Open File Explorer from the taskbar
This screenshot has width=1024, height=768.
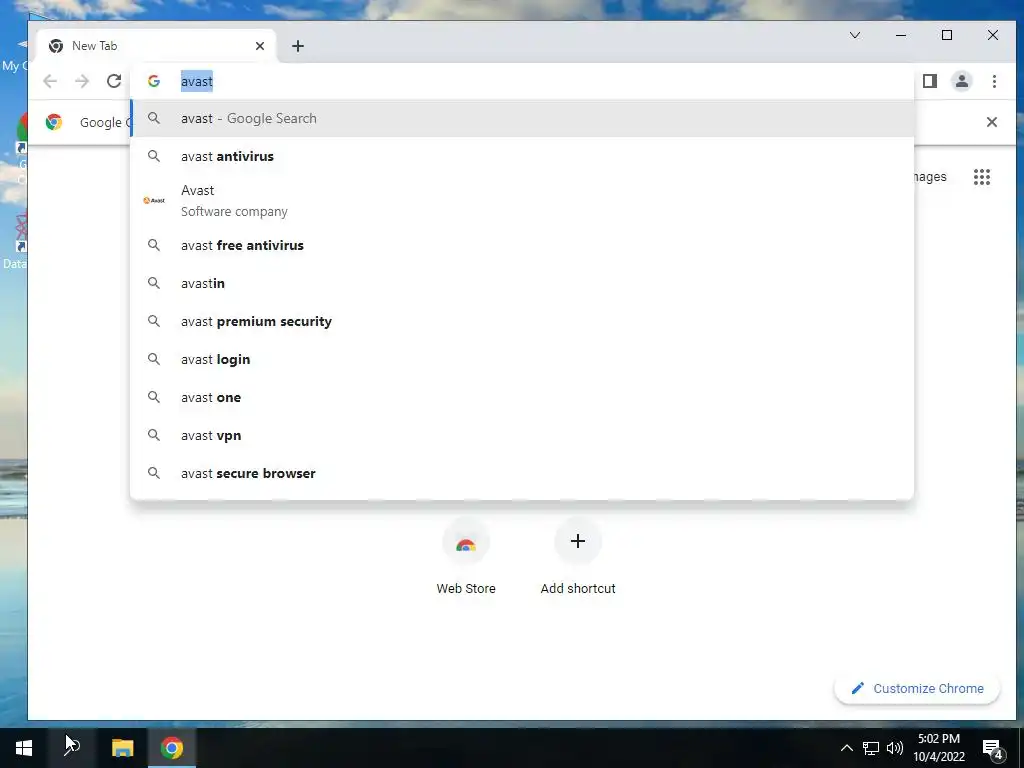click(122, 748)
